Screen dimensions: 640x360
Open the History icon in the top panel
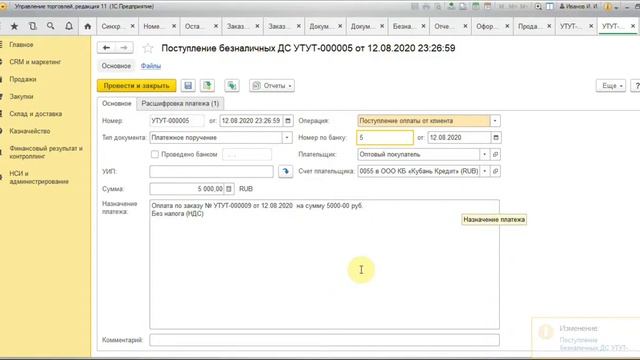(33, 26)
